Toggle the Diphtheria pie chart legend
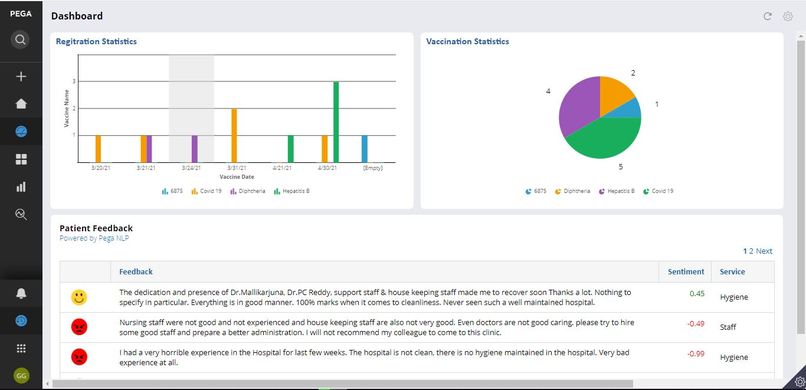806x390 pixels. click(572, 191)
